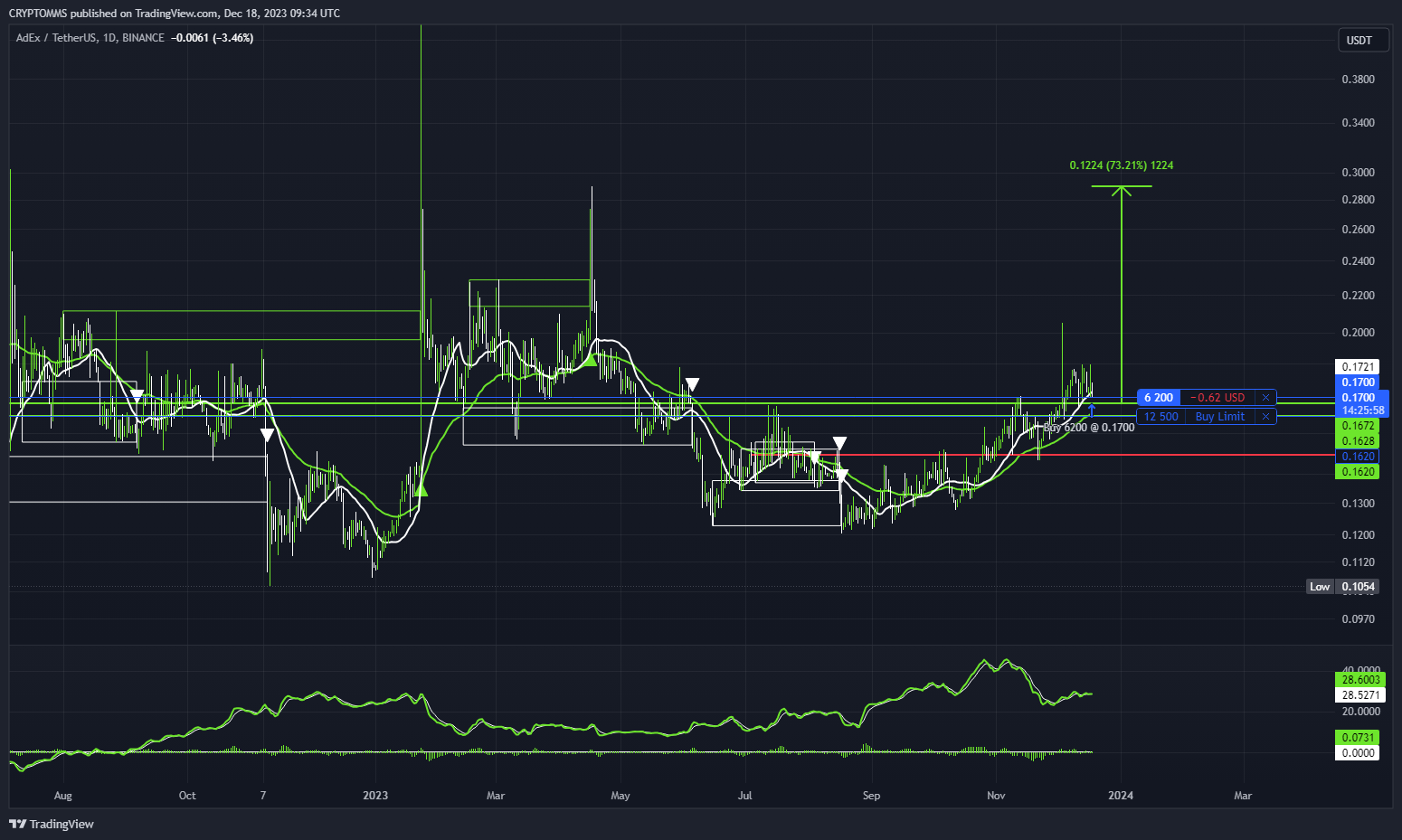Click the 0.0000 indicator value label
This screenshot has height=840, width=1402.
1358,752
